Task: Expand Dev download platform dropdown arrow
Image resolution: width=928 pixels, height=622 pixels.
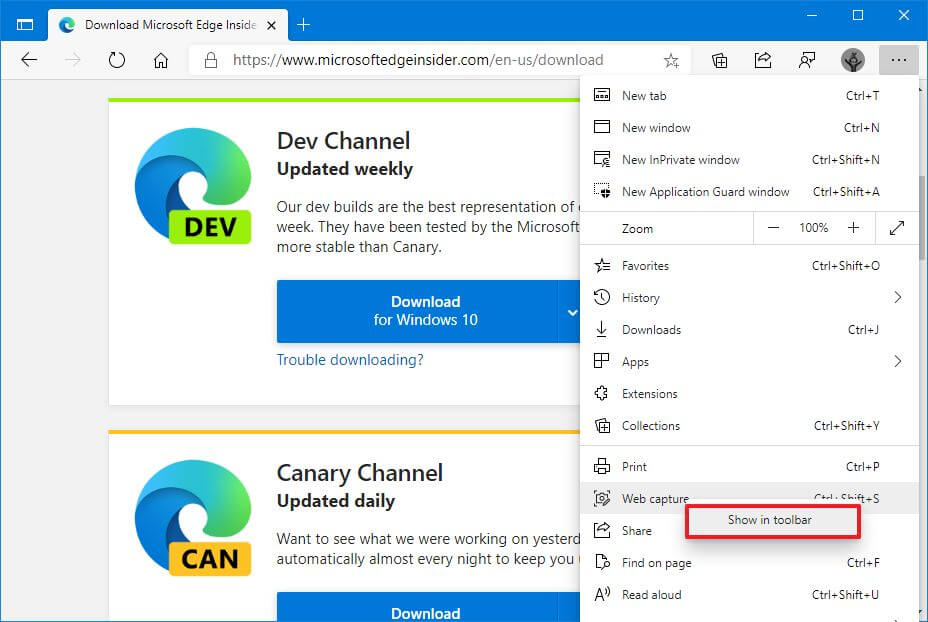Action: 571,312
